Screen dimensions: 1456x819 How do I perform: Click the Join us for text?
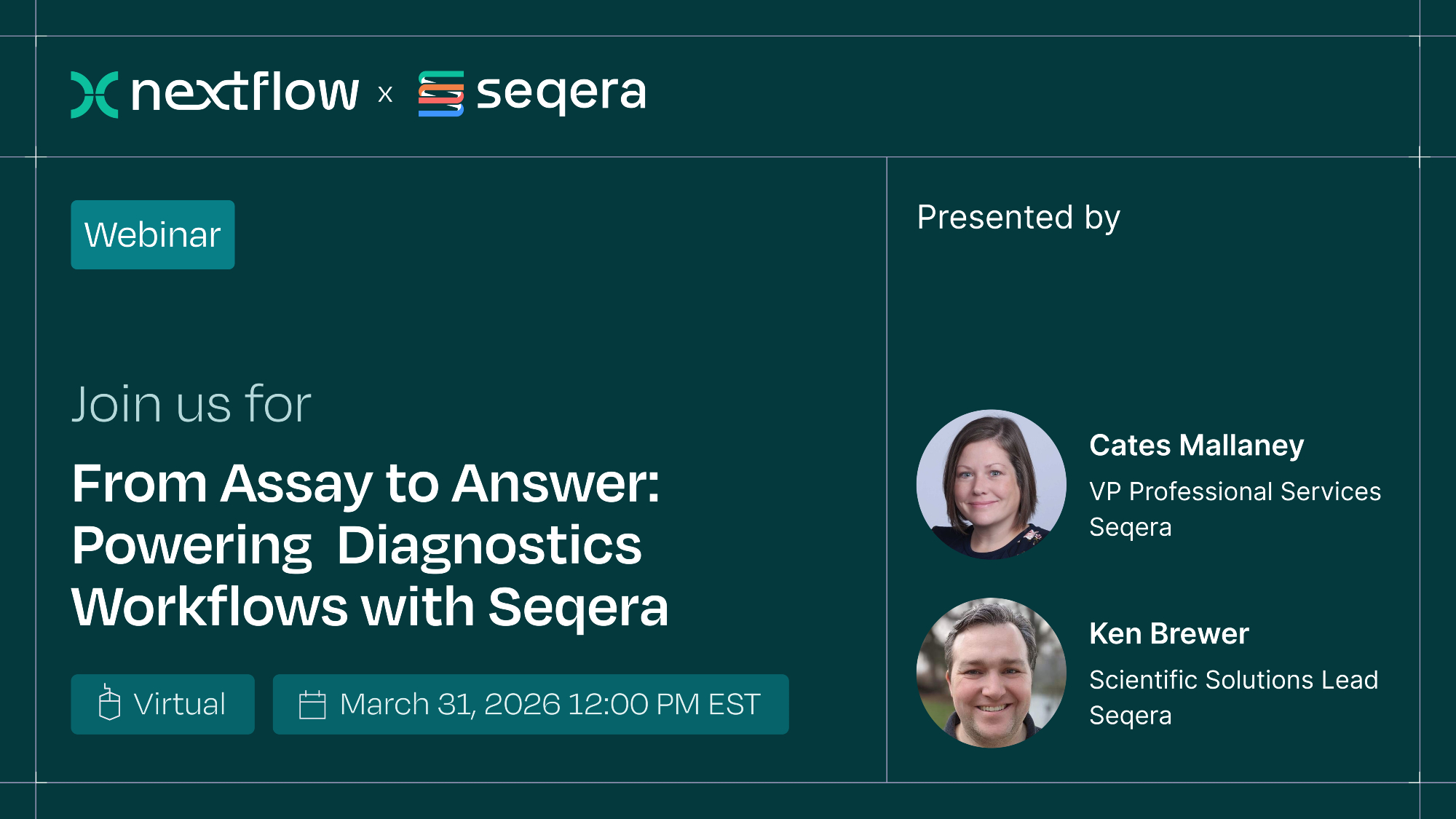point(191,404)
